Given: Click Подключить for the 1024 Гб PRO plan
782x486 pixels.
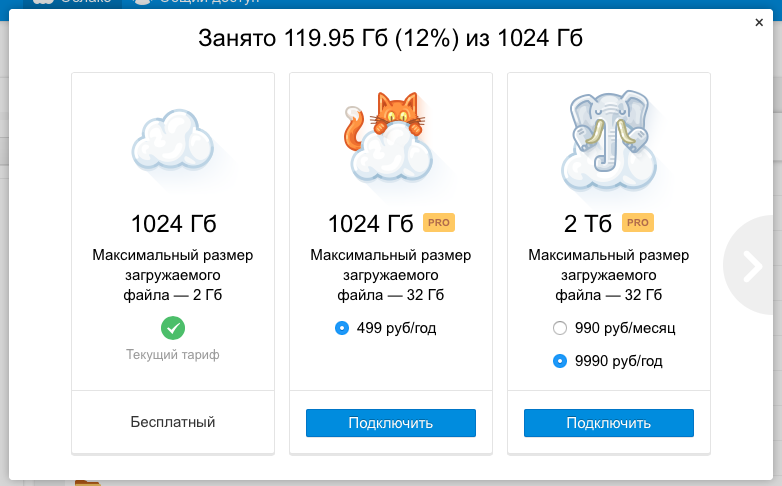Looking at the screenshot, I should (391, 423).
